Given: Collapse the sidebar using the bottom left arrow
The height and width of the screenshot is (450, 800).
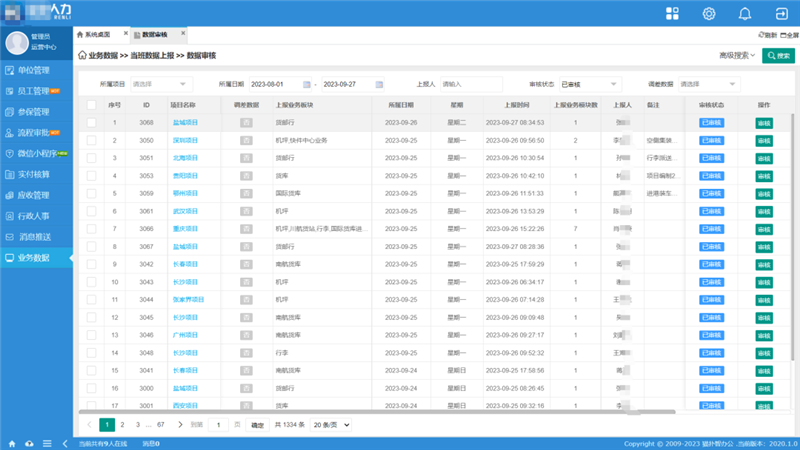Looking at the screenshot, I should pos(66,443).
